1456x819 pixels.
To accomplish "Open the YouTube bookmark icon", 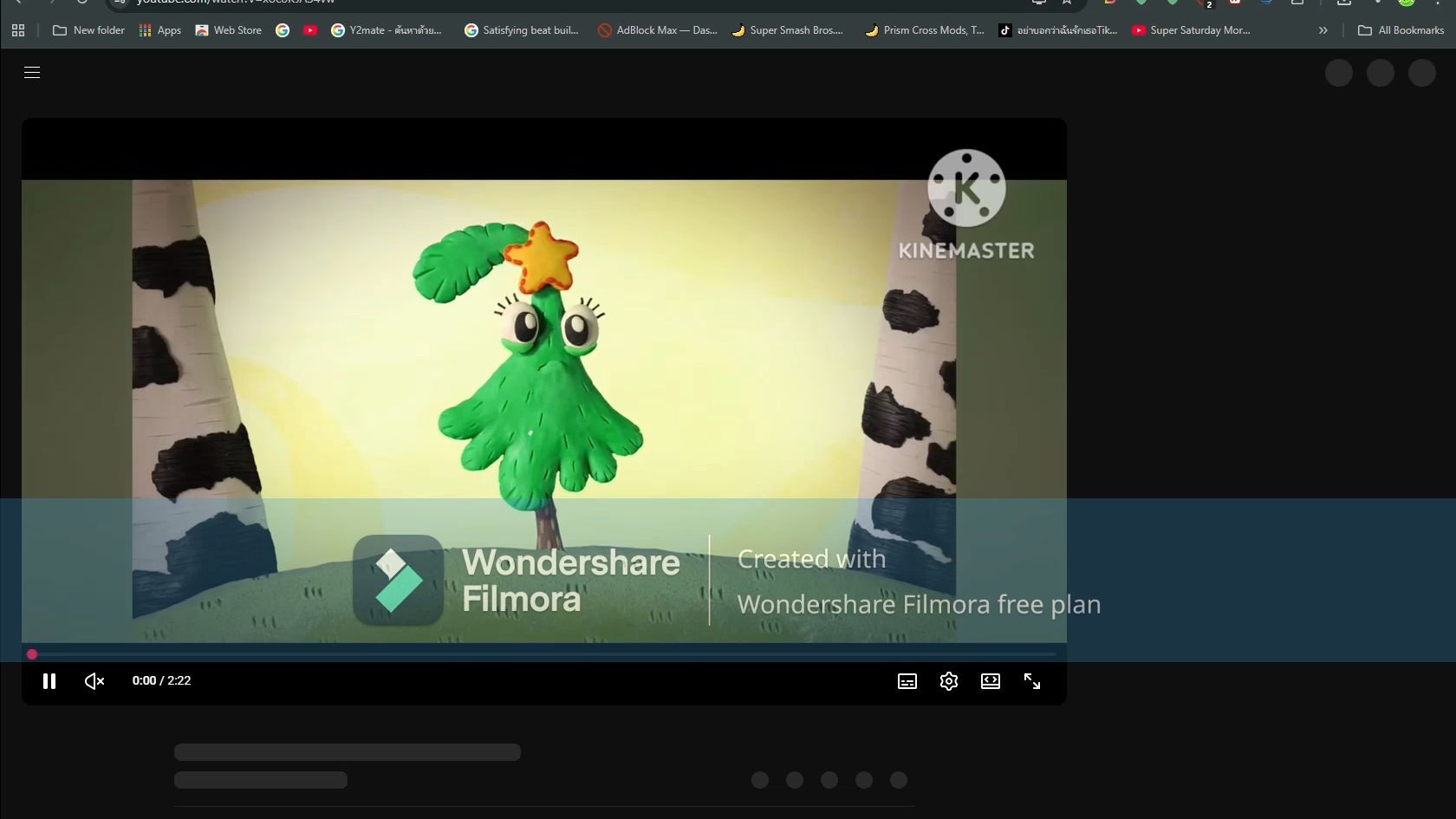I will 310,30.
